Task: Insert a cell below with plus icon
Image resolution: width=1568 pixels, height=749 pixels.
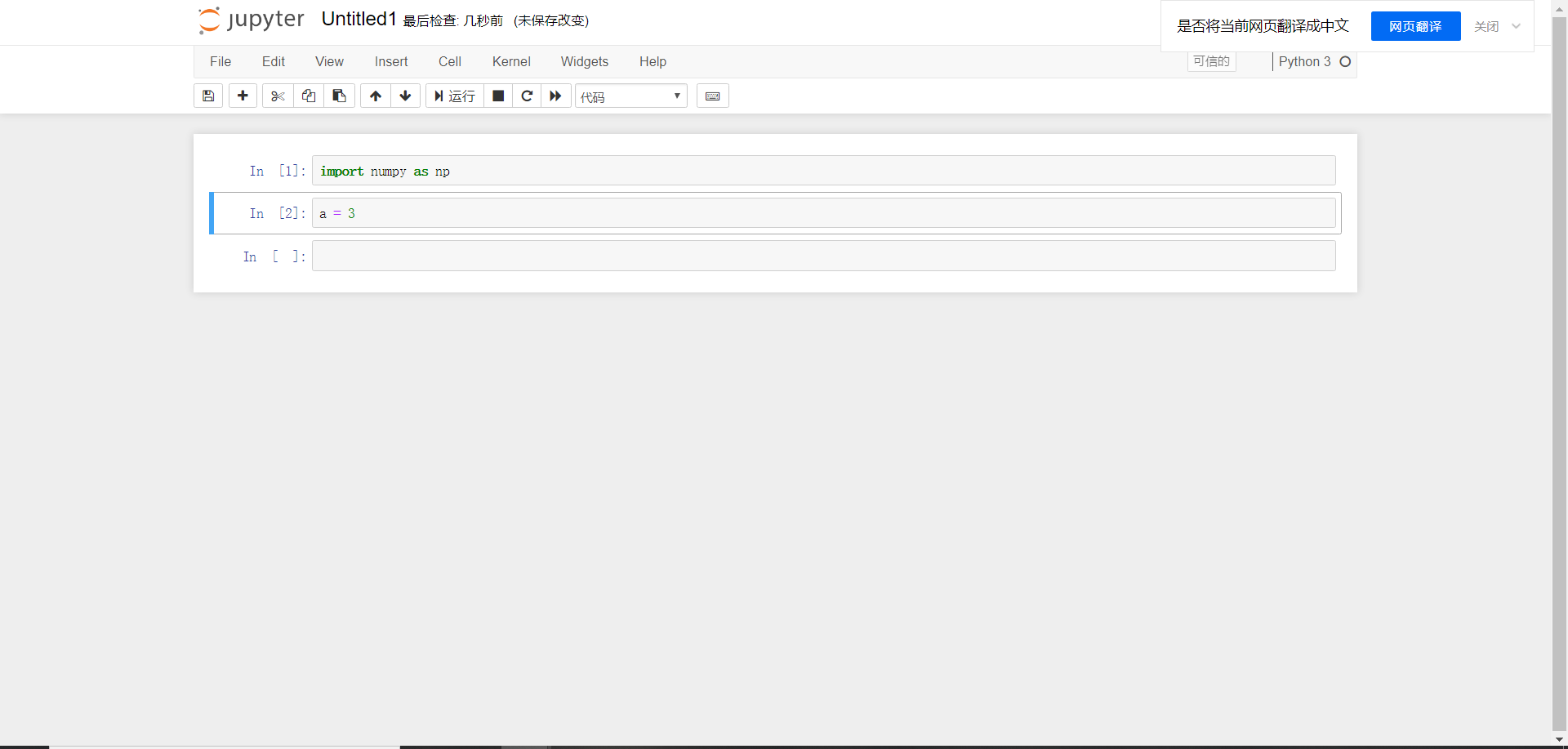Action: (243, 96)
